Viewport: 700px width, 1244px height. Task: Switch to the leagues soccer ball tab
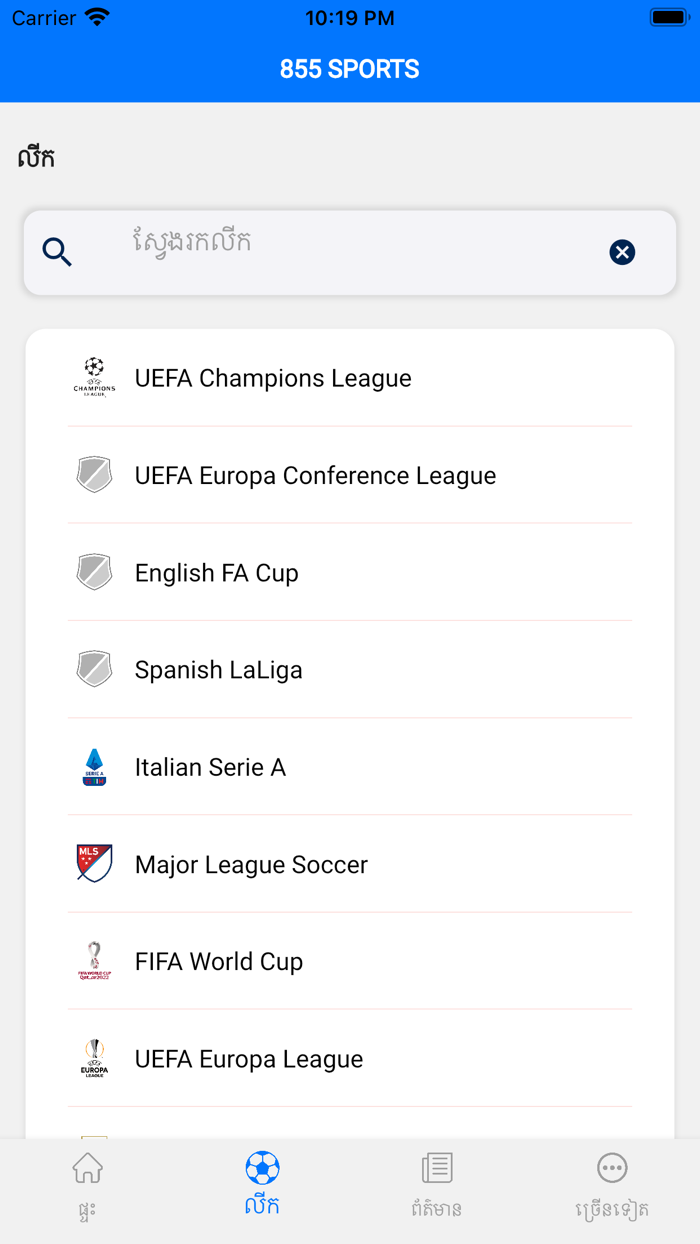tap(262, 1185)
